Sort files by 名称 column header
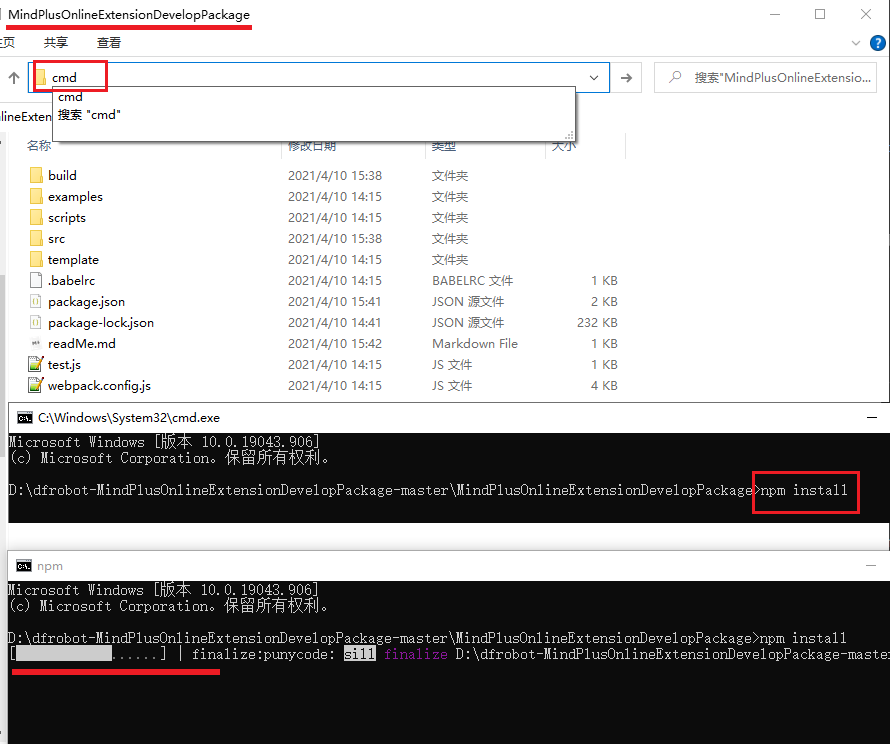 39,146
